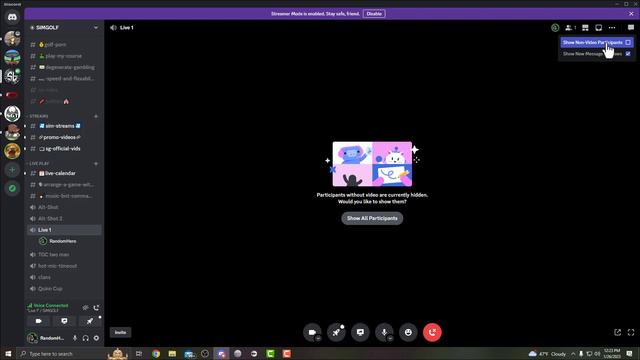Start an activity with rocket button
640x360 pixels.
coord(336,332)
